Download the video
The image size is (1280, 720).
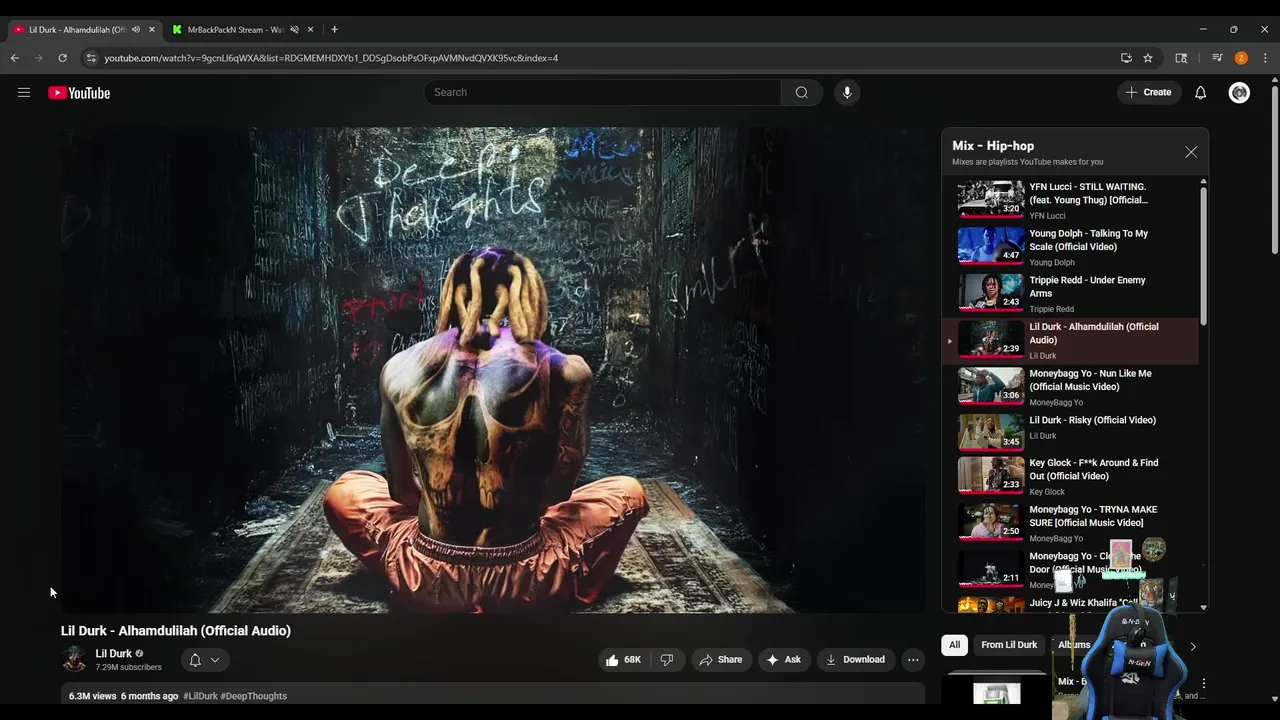point(856,660)
